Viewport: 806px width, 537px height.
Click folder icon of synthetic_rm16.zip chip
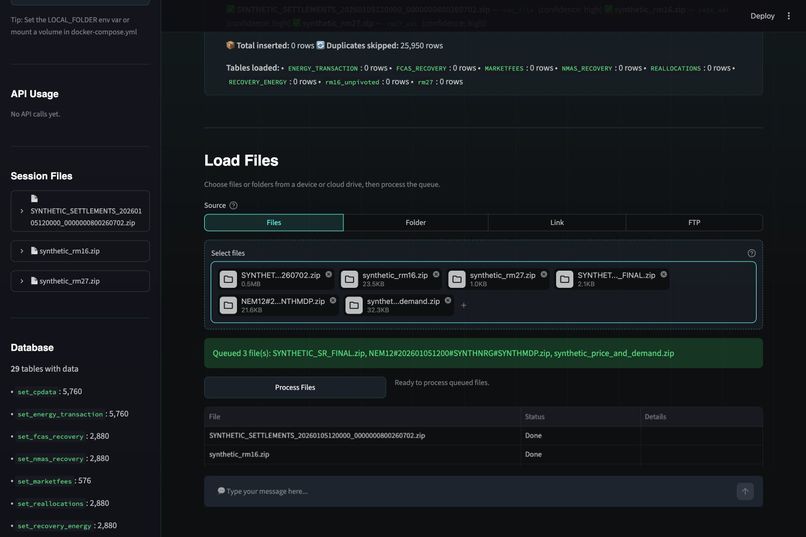point(349,279)
